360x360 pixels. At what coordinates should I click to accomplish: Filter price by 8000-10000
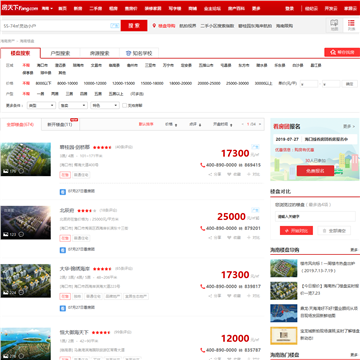67,83
